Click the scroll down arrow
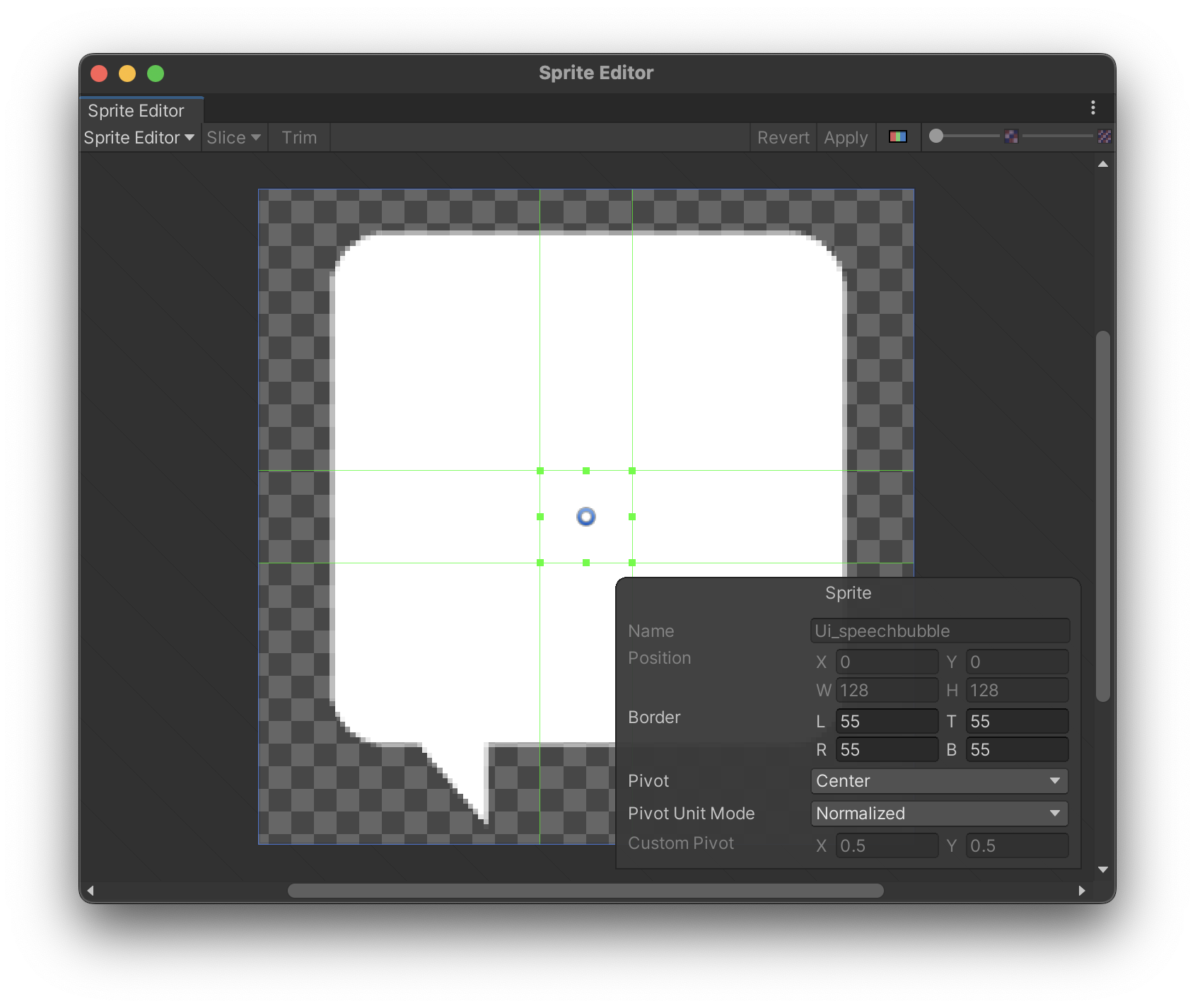The width and height of the screenshot is (1195, 1008). [x=1102, y=869]
